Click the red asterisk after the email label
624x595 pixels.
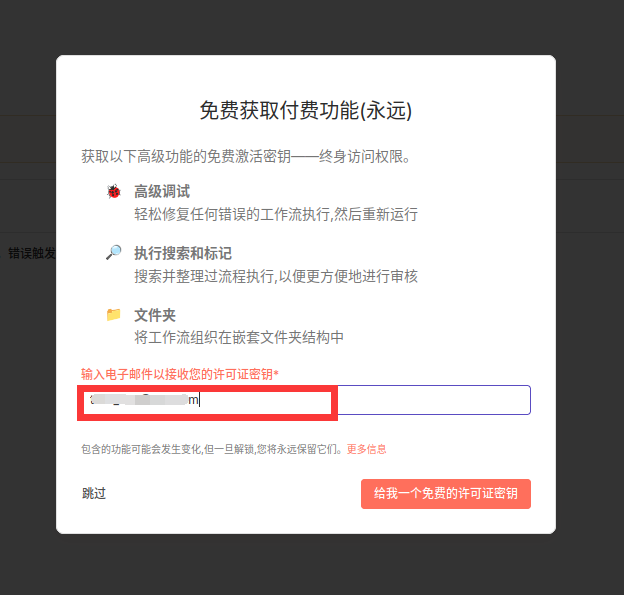[x=276, y=373]
